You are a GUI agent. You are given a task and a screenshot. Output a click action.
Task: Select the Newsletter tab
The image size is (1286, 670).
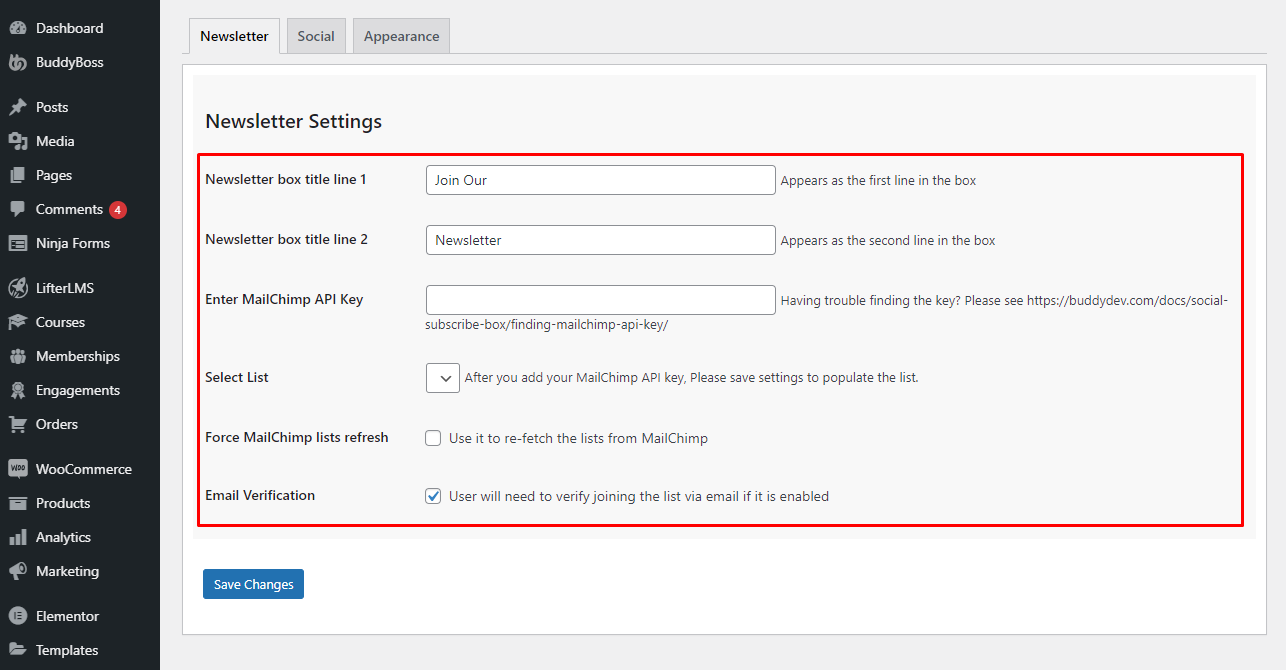[234, 36]
